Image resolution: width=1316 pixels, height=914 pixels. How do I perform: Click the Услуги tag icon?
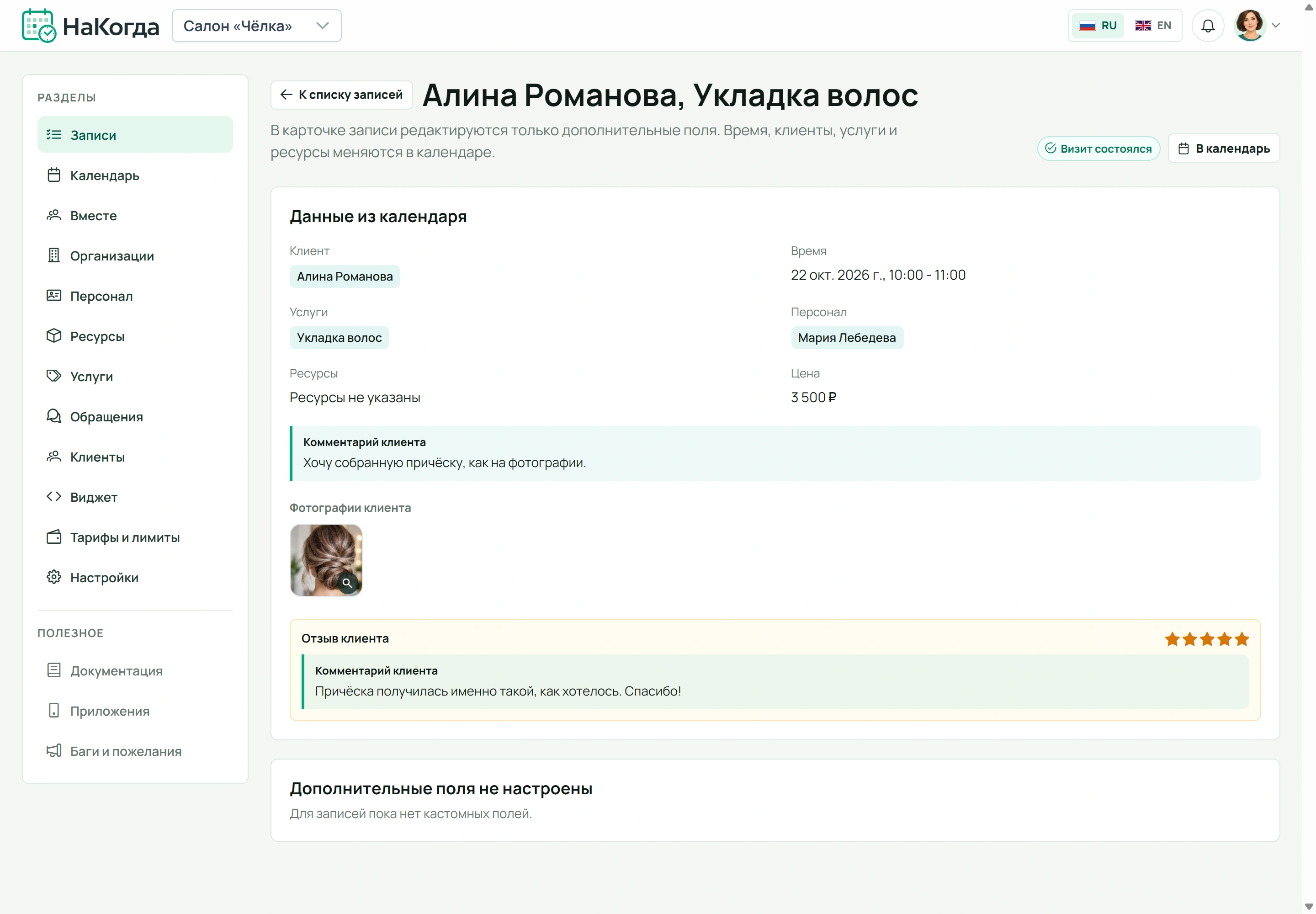pyautogui.click(x=54, y=376)
